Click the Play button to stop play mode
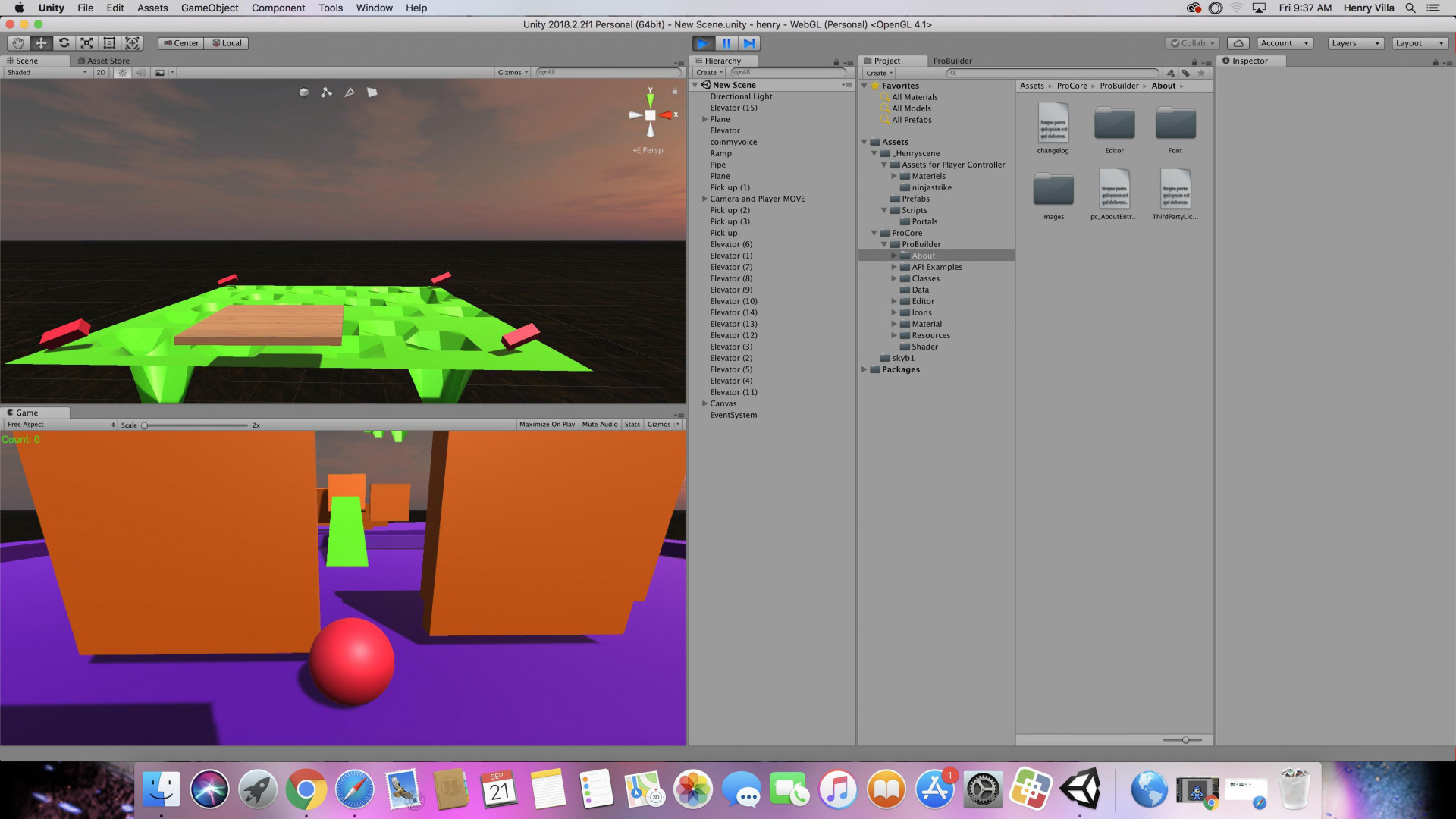The height and width of the screenshot is (819, 1456). click(704, 43)
